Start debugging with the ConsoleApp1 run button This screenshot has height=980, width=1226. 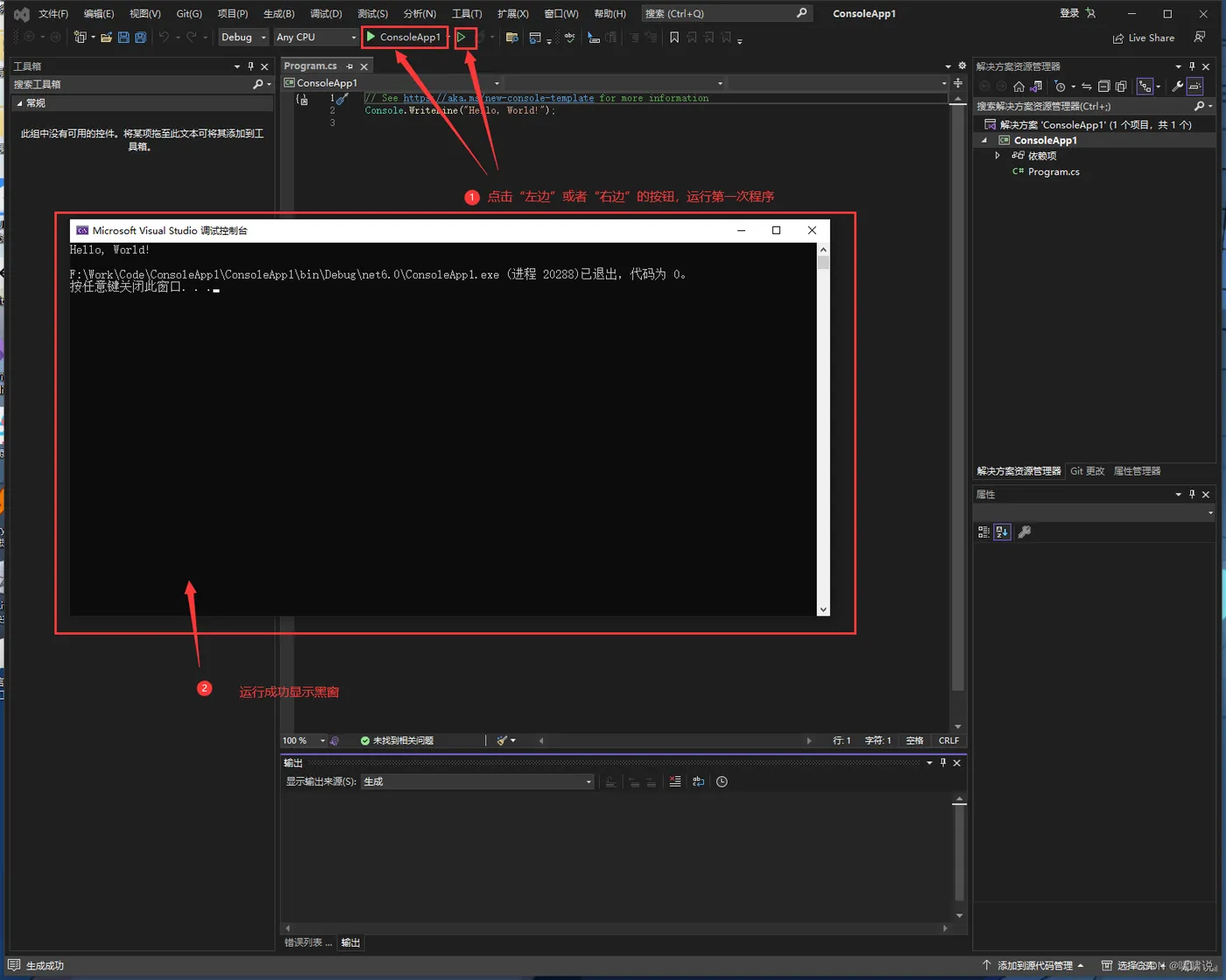click(404, 37)
